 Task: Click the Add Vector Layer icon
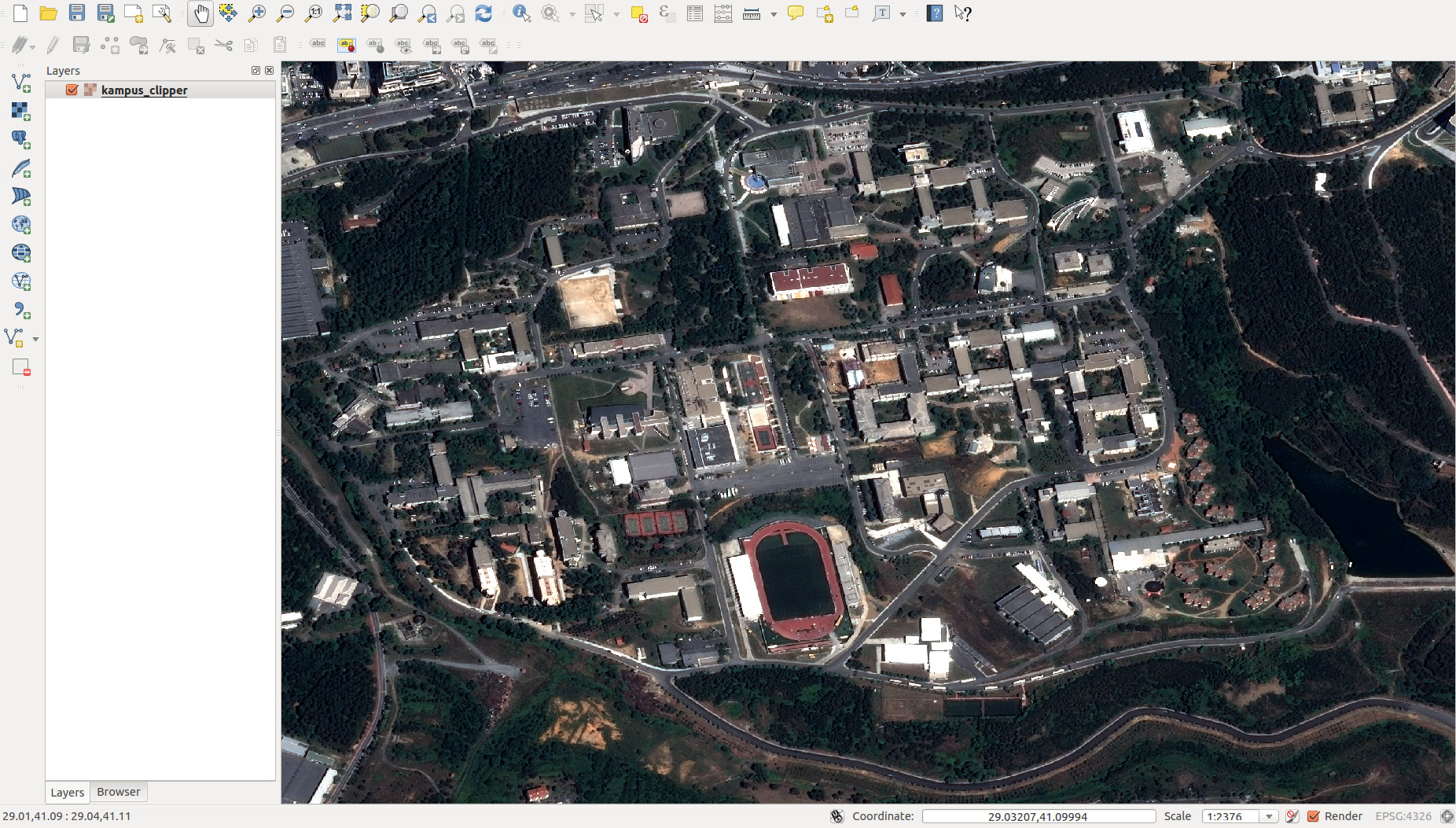21,83
